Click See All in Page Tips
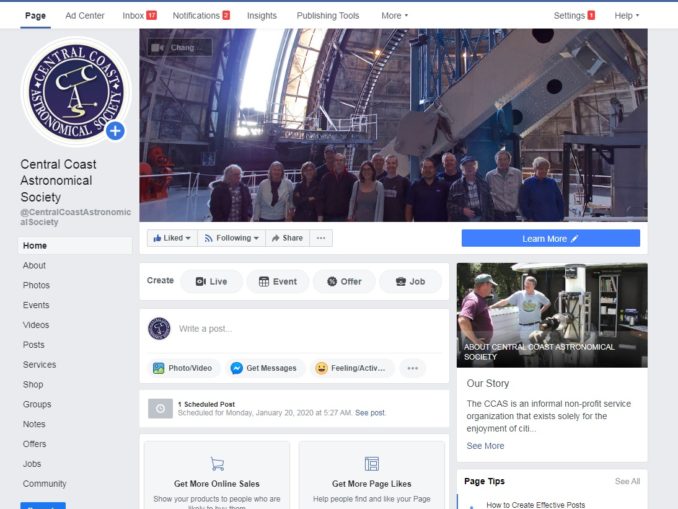This screenshot has height=509, width=678. tap(627, 481)
